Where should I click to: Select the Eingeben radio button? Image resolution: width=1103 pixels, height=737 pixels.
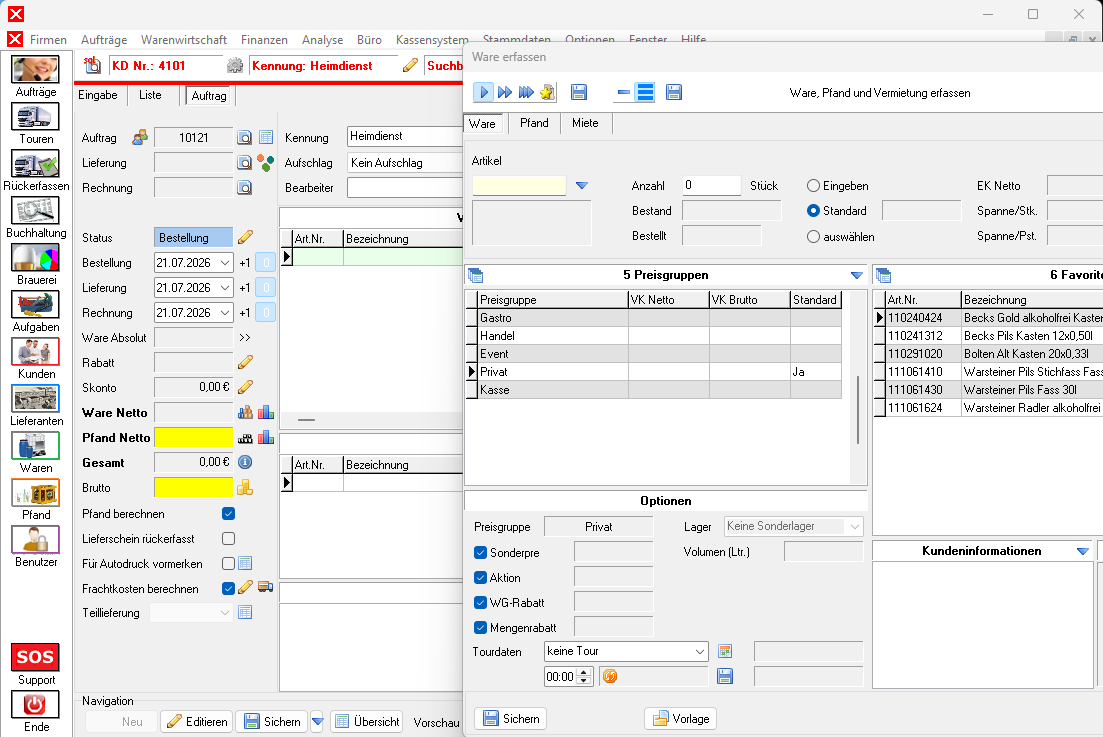coord(813,186)
